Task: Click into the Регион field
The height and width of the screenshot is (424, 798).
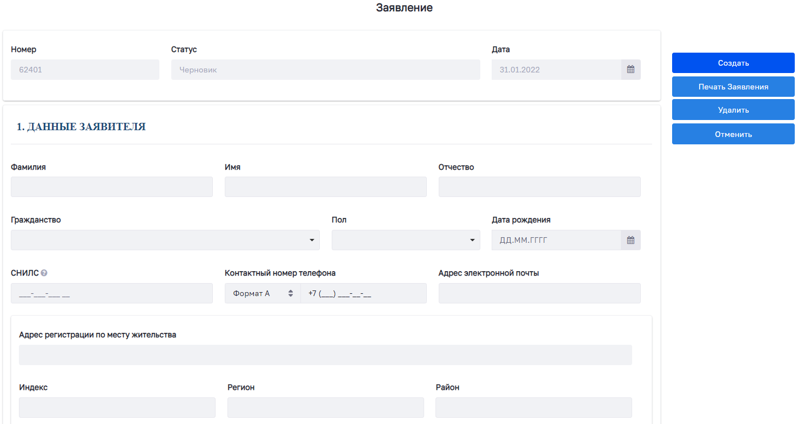Action: pos(325,407)
